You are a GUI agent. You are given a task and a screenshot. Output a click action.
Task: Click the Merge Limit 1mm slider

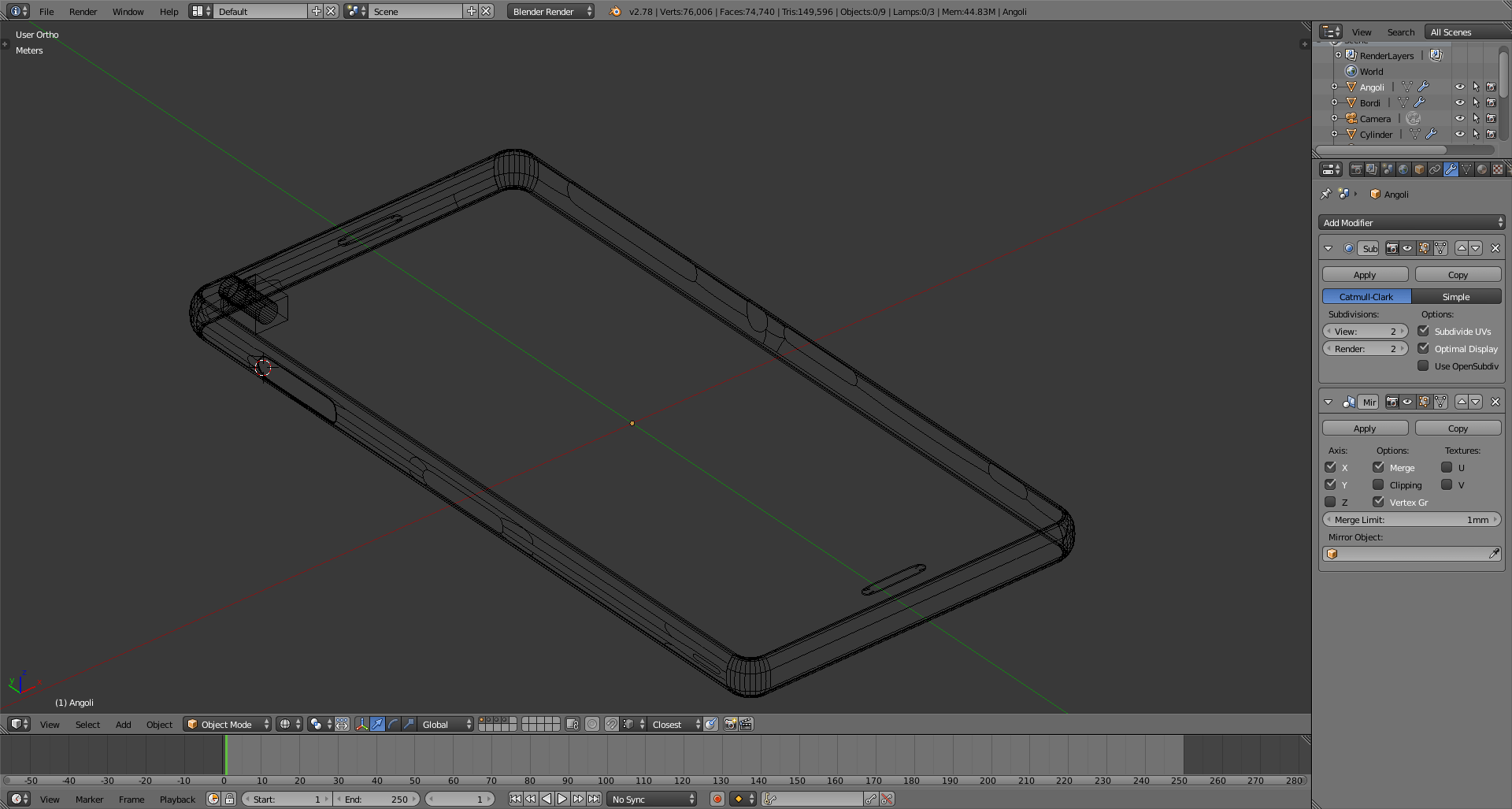(1412, 519)
